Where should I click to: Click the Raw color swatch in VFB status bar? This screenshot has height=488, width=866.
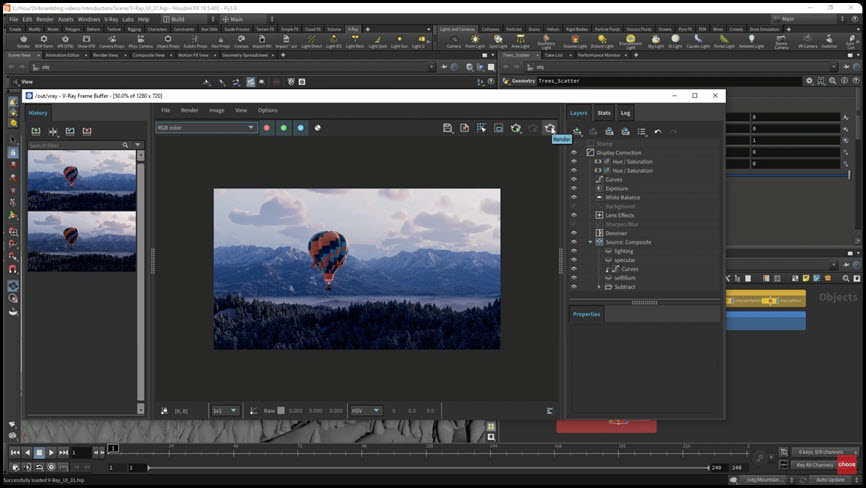[281, 411]
